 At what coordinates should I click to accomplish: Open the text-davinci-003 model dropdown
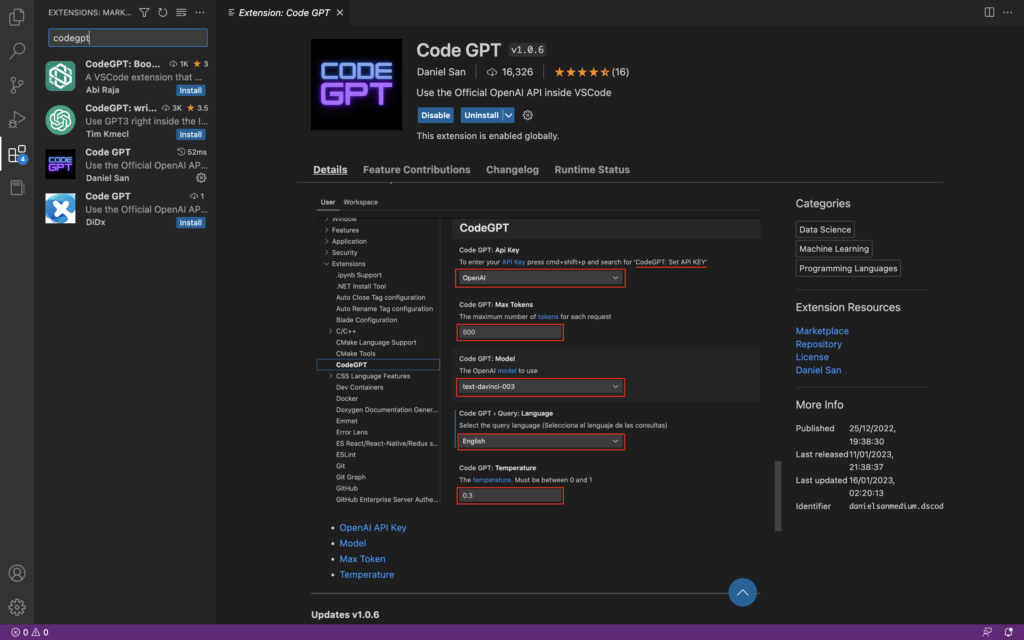coord(540,387)
